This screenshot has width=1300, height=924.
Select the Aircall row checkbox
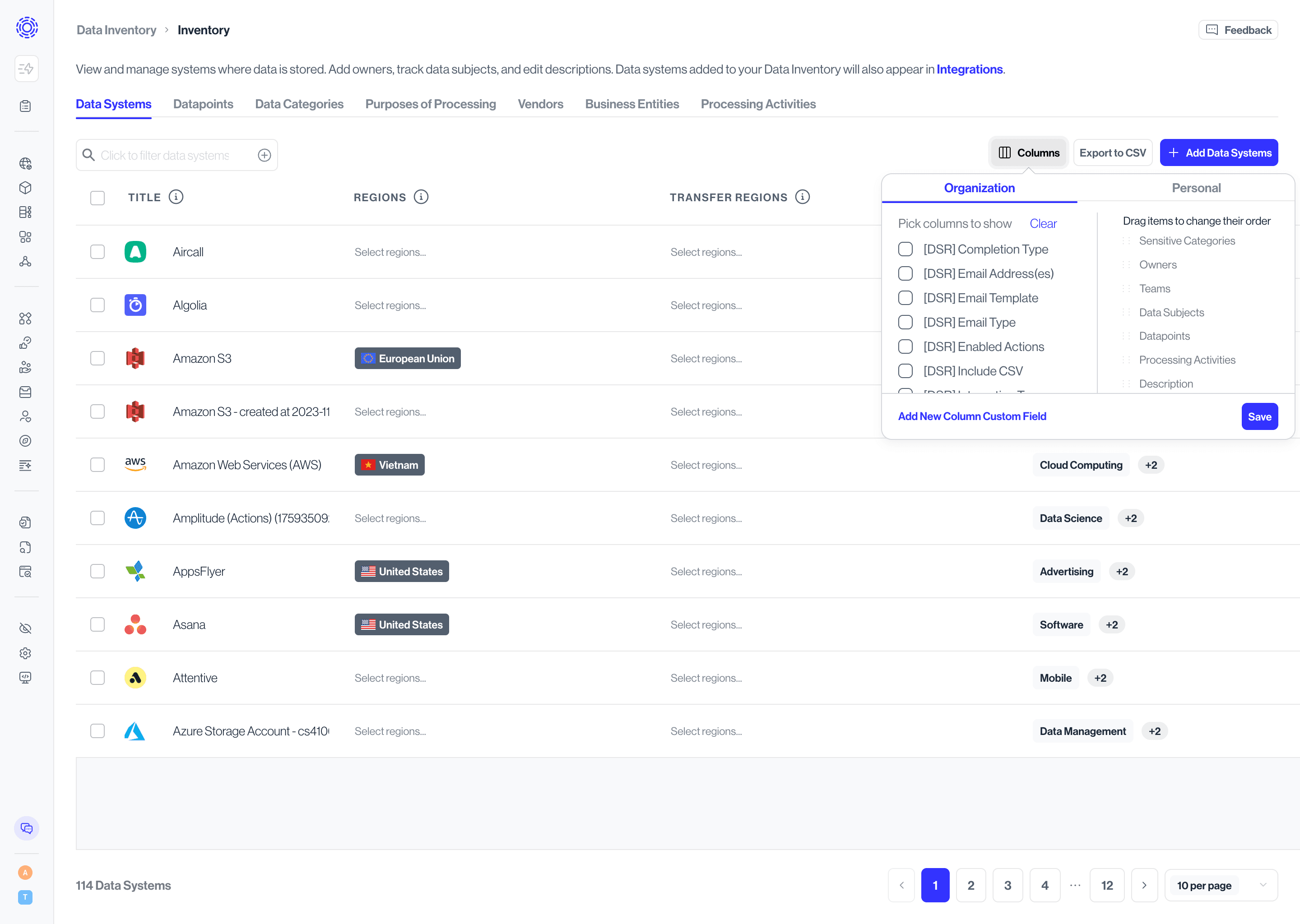click(x=97, y=251)
